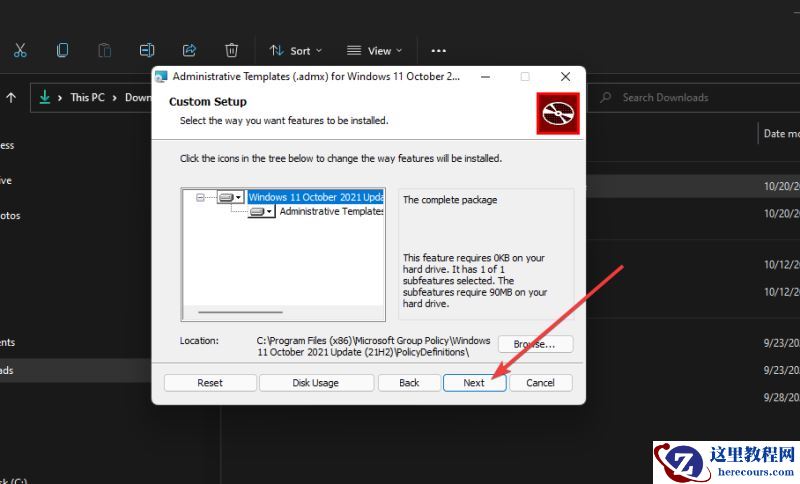Image resolution: width=800 pixels, height=484 pixels.
Task: Click the Paste clipboard icon in File Explorer
Action: coord(105,50)
